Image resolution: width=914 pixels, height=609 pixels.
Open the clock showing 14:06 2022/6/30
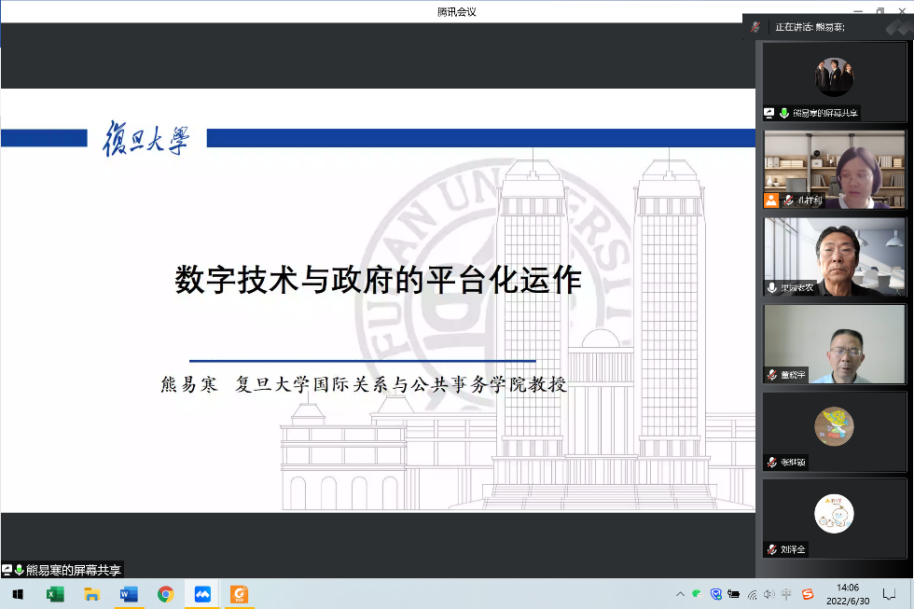tap(848, 594)
